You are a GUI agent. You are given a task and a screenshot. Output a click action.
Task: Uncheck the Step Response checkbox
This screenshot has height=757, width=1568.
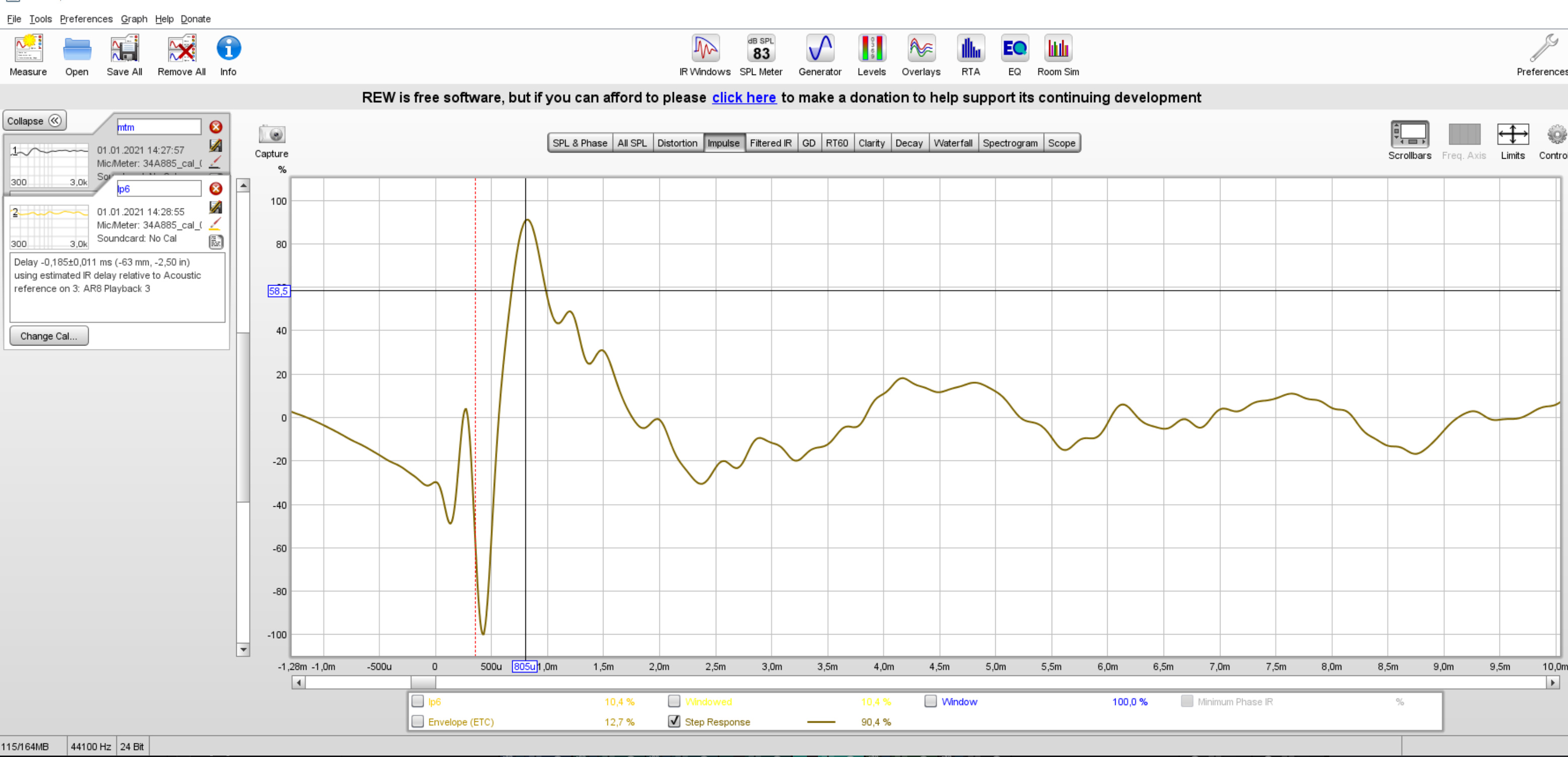pyautogui.click(x=674, y=721)
